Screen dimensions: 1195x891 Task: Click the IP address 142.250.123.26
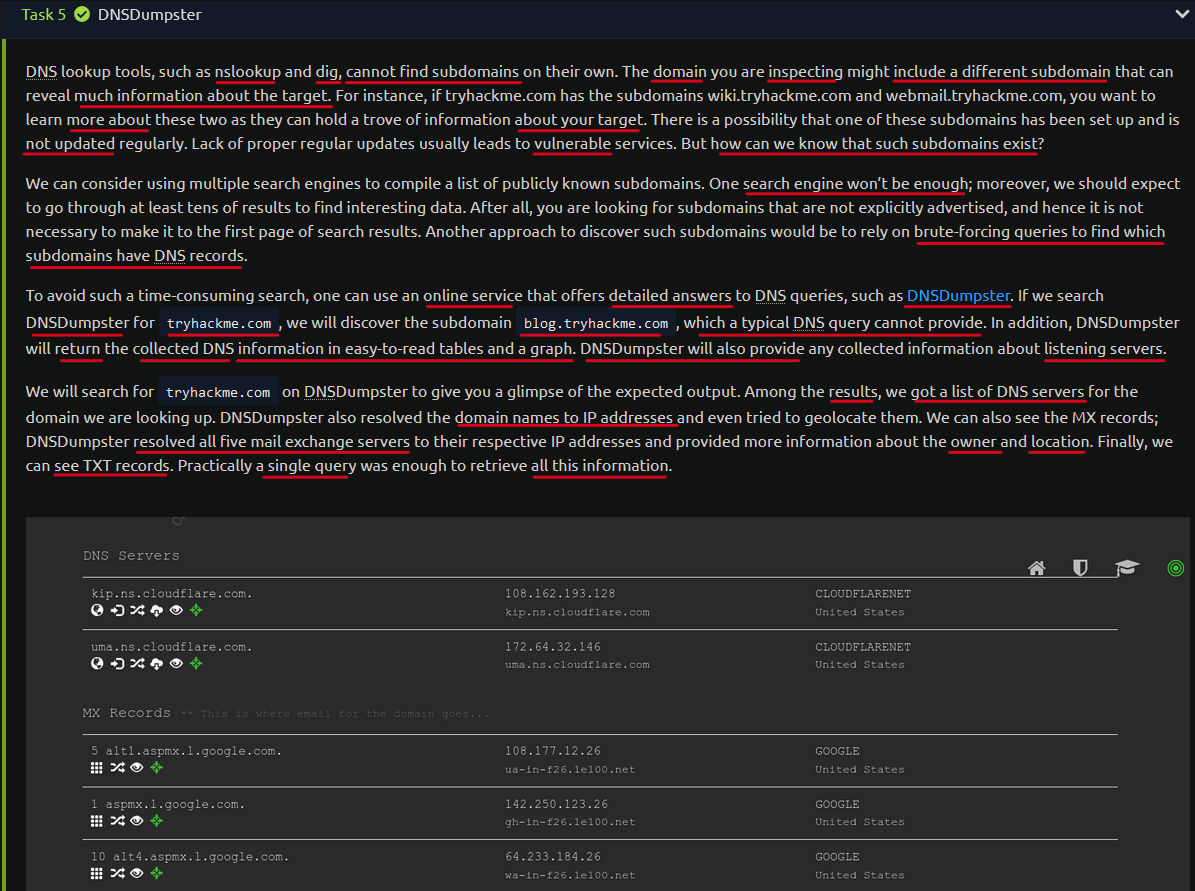(556, 804)
